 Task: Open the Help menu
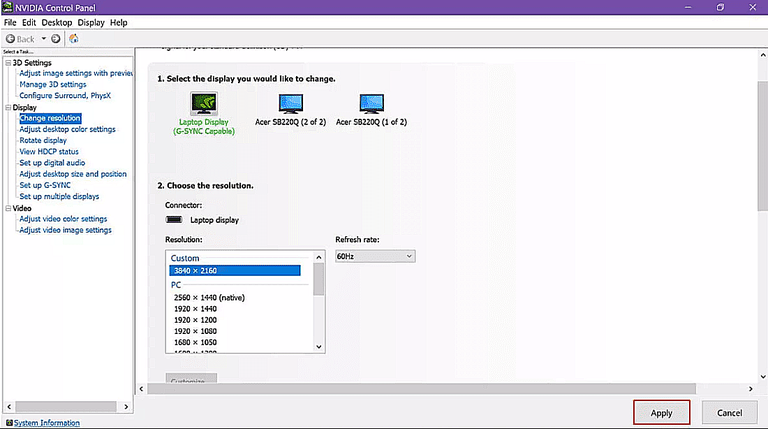click(x=119, y=23)
